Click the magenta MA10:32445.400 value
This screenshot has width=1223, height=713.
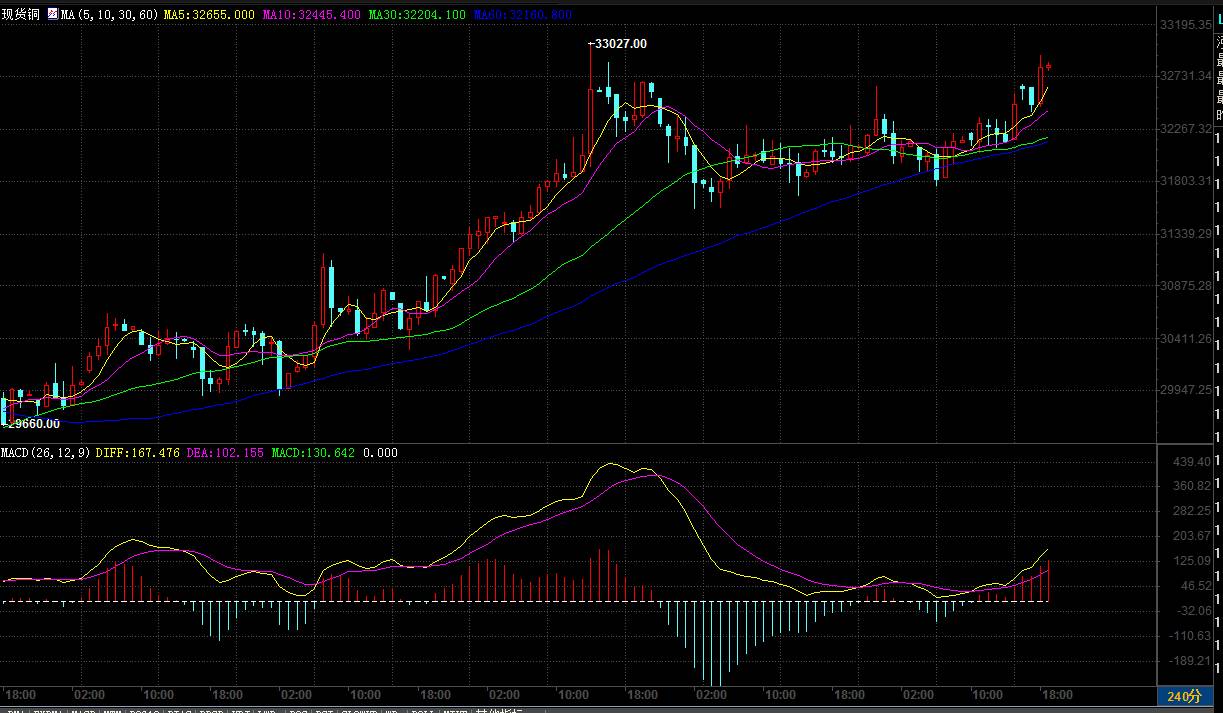pos(311,15)
